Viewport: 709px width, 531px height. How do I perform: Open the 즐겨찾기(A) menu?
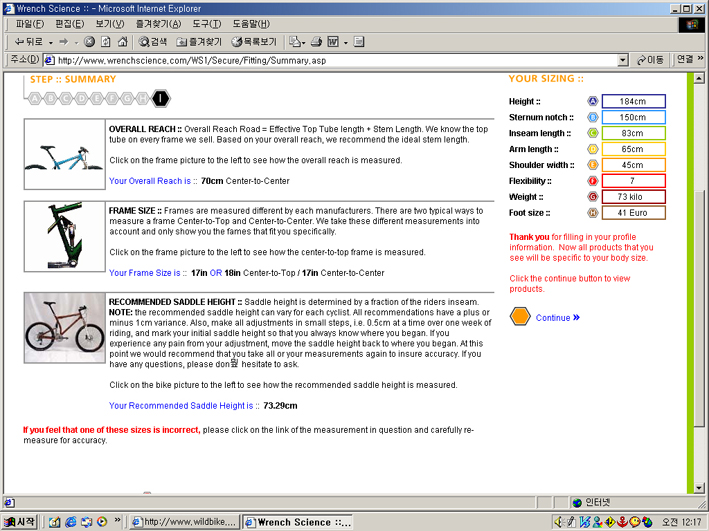tap(158, 24)
